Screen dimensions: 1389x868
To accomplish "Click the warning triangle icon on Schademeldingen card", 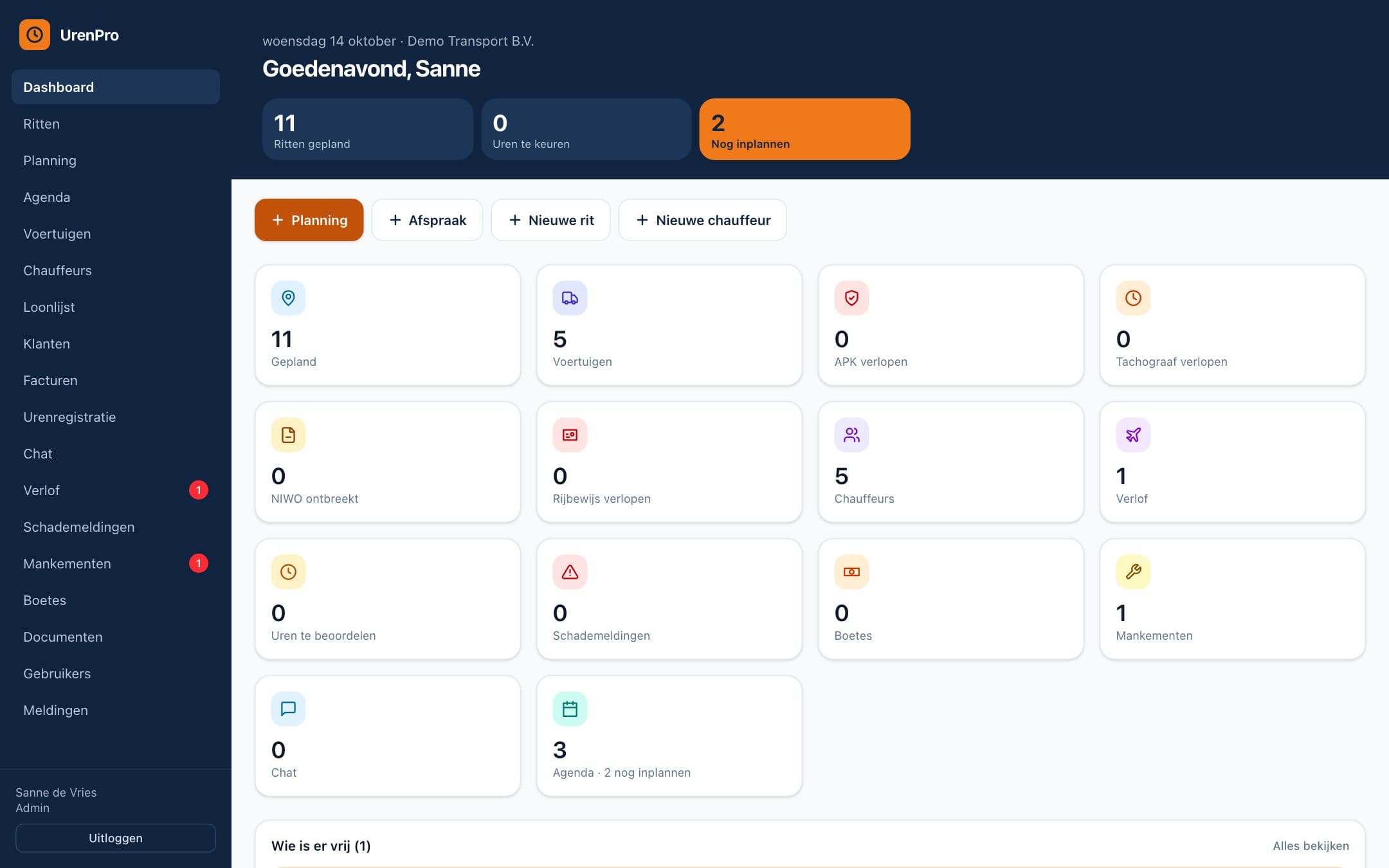I will 570,572.
